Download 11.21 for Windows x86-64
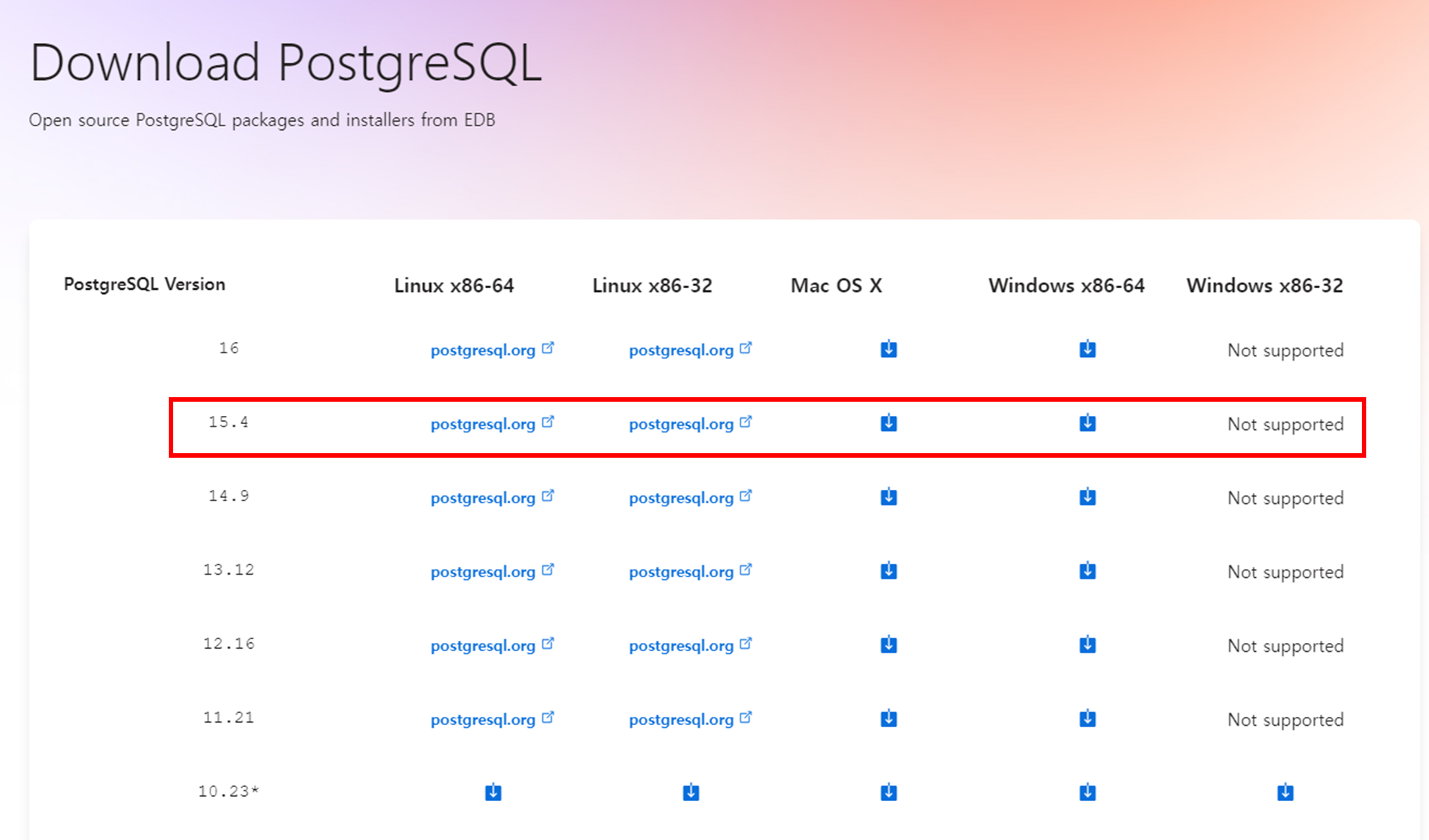The height and width of the screenshot is (840, 1429). 1087,718
